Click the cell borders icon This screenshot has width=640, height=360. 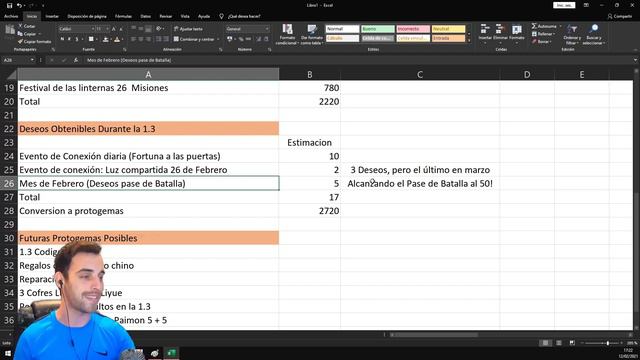point(91,39)
